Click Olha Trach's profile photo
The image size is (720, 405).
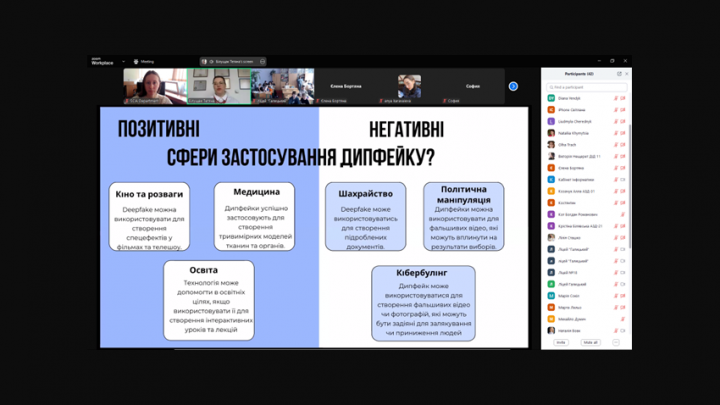point(551,145)
